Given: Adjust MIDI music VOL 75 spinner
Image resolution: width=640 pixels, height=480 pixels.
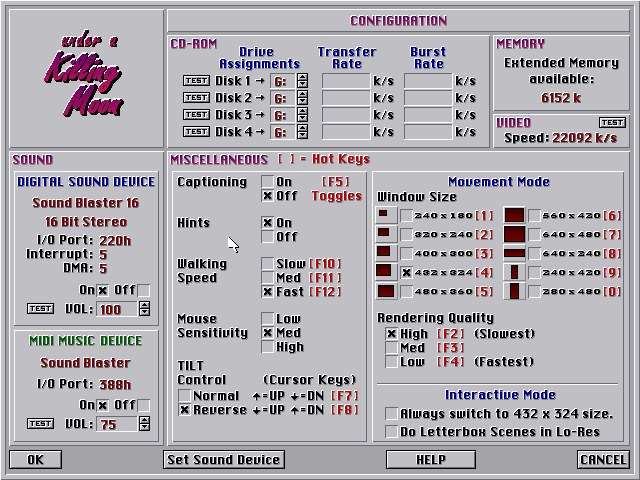Looking at the screenshot, I should pyautogui.click(x=144, y=424).
